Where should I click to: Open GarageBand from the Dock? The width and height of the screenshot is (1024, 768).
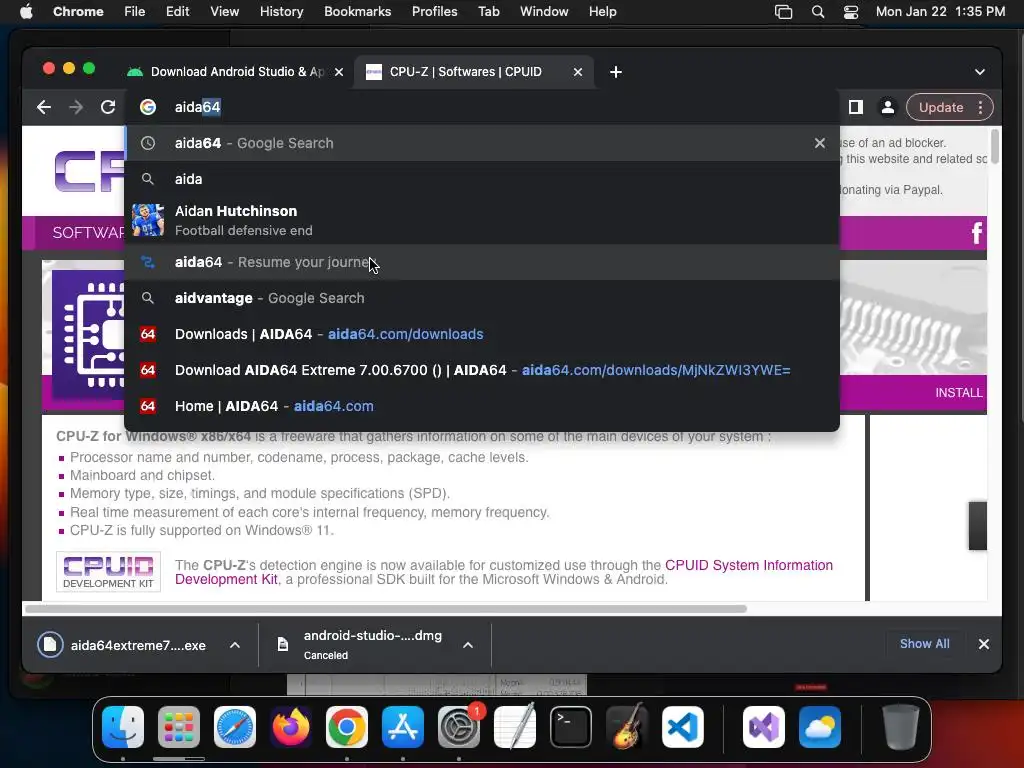click(627, 727)
